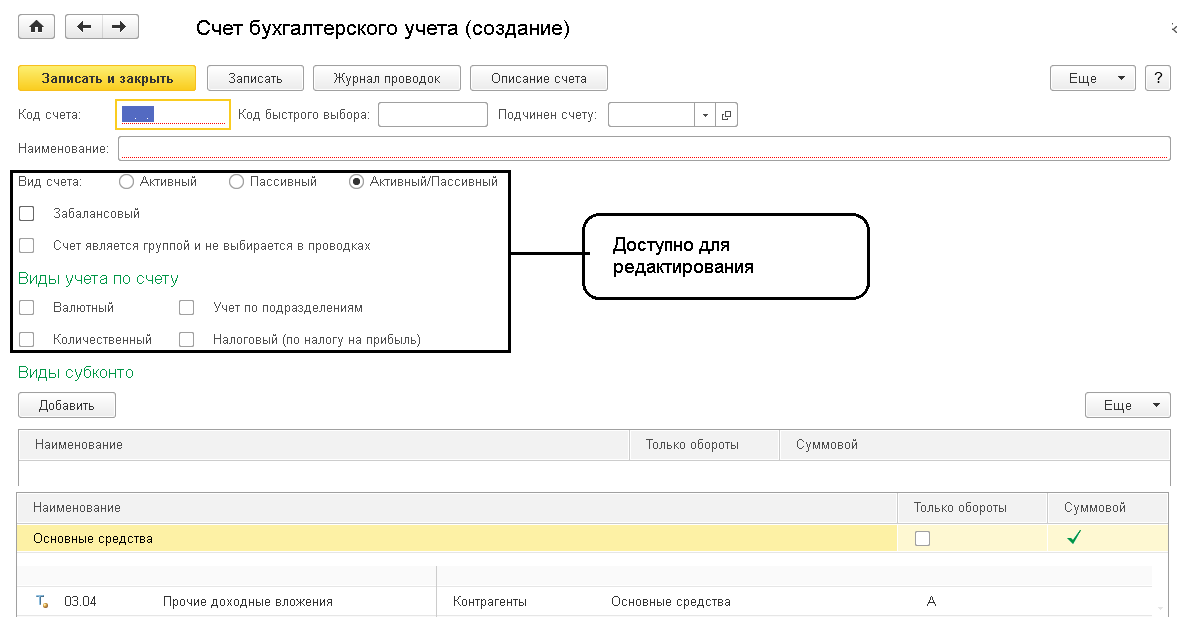Image resolution: width=1180 pixels, height=617 pixels.
Task: Focus the Код счета field
Action: tap(173, 114)
